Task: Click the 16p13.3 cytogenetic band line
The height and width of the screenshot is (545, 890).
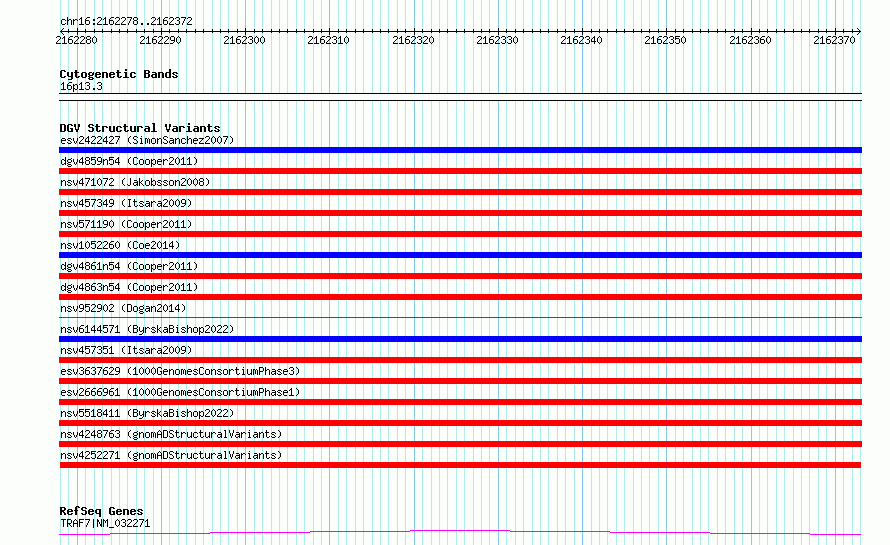Action: point(460,97)
